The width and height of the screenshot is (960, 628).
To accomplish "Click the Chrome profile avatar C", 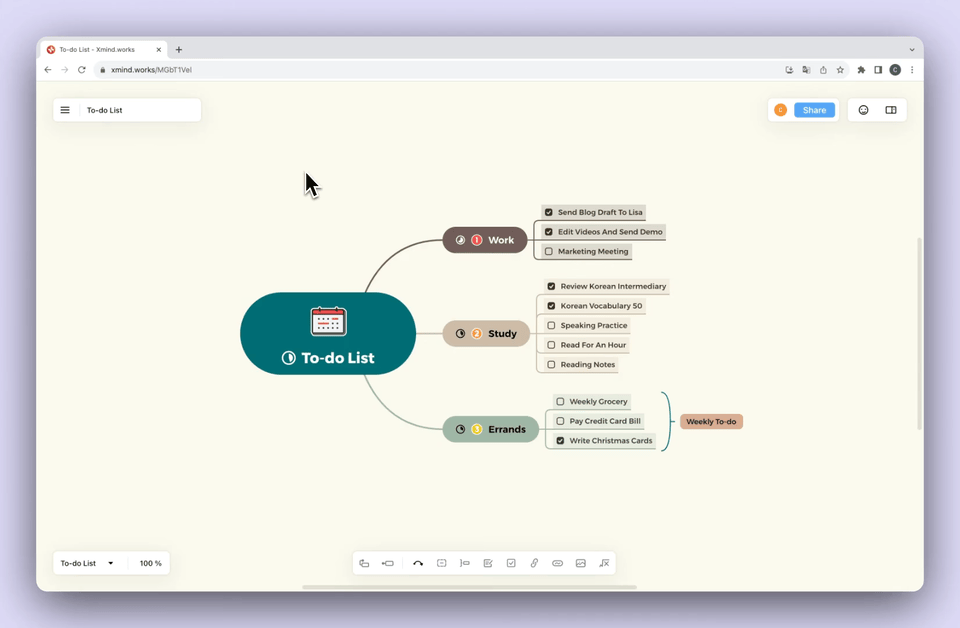I will click(x=895, y=70).
